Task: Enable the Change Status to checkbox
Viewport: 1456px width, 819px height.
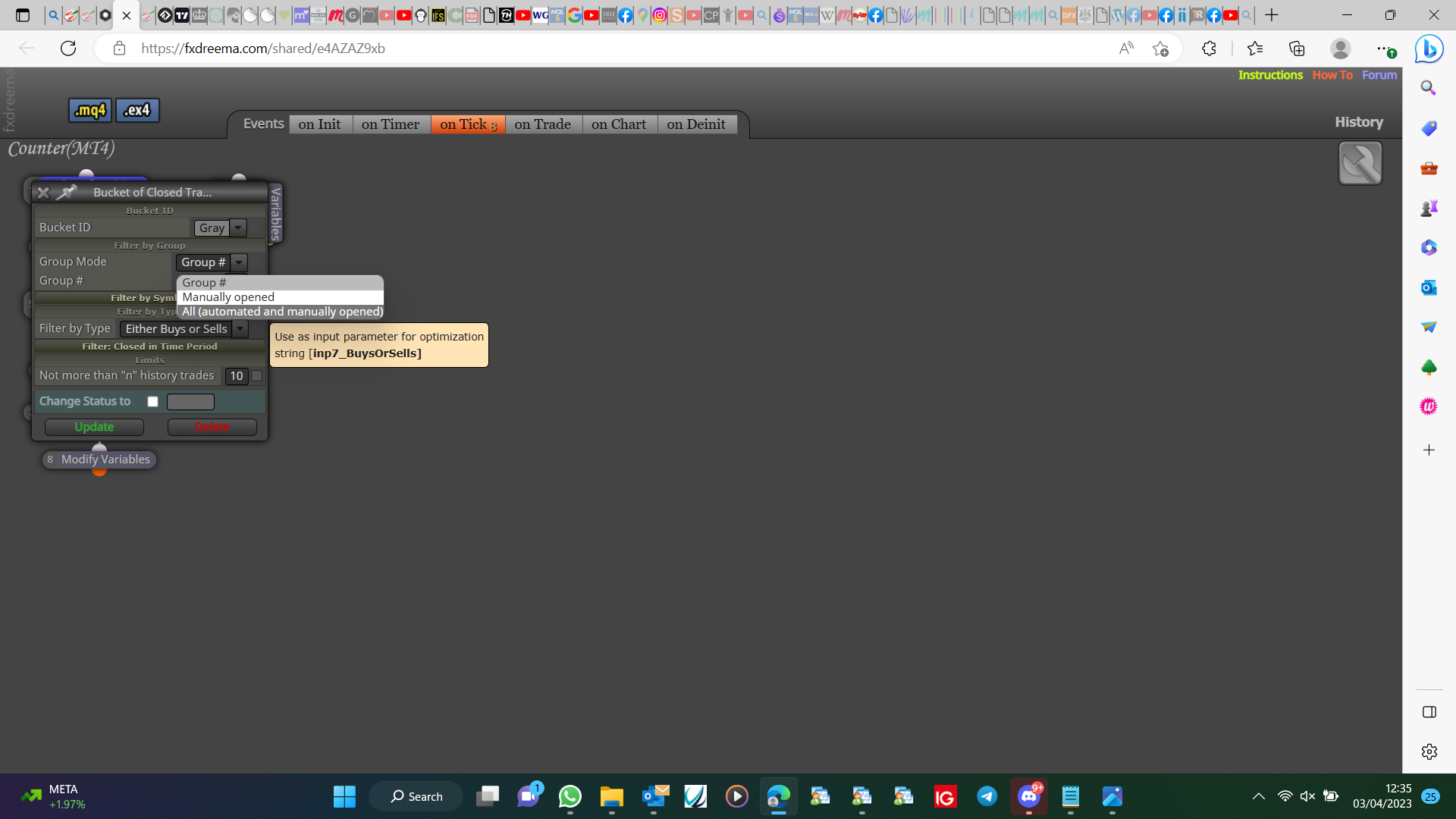Action: point(153,402)
